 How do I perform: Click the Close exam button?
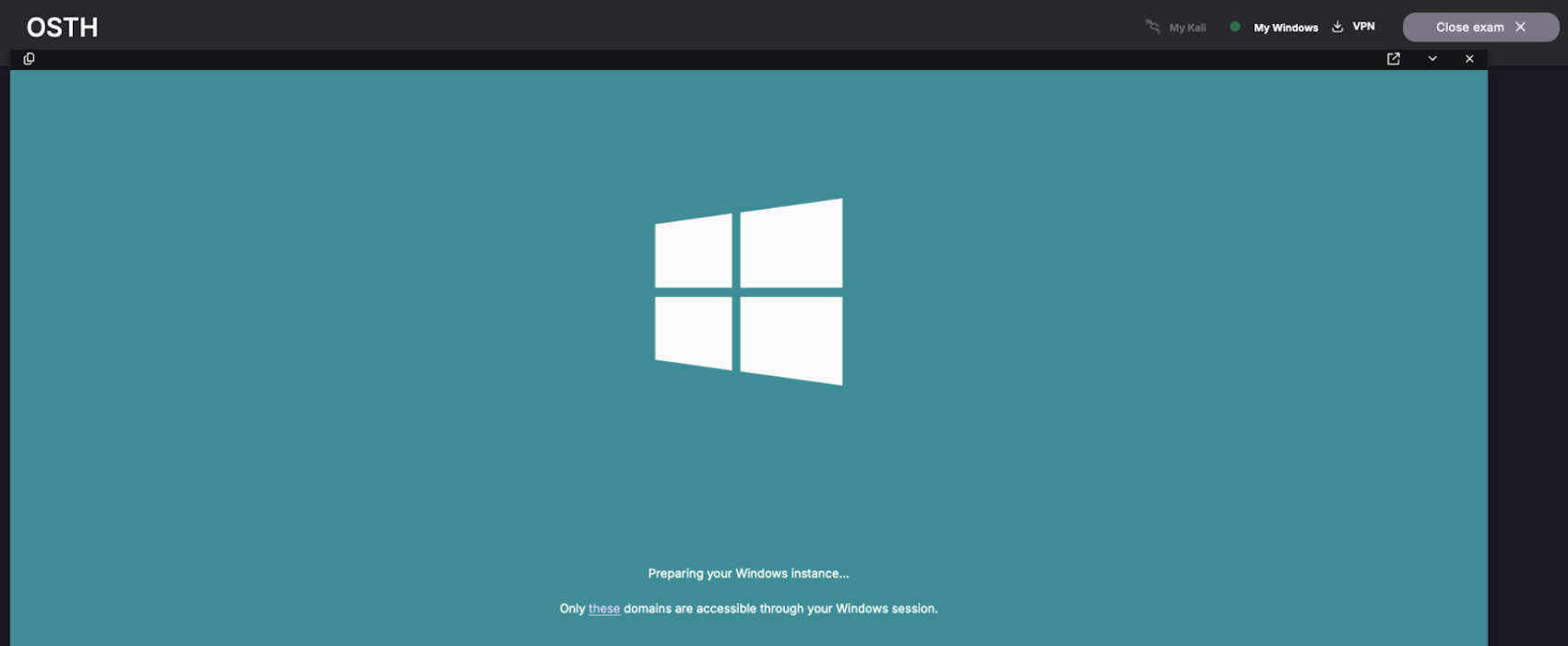[1480, 27]
